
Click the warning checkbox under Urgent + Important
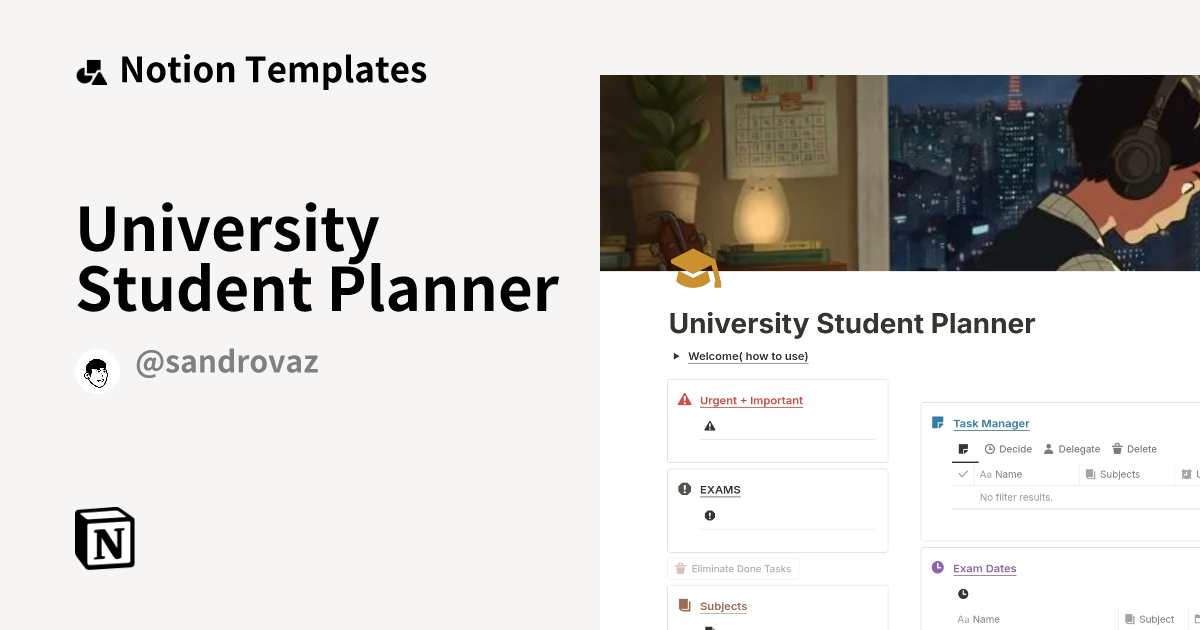(x=710, y=425)
